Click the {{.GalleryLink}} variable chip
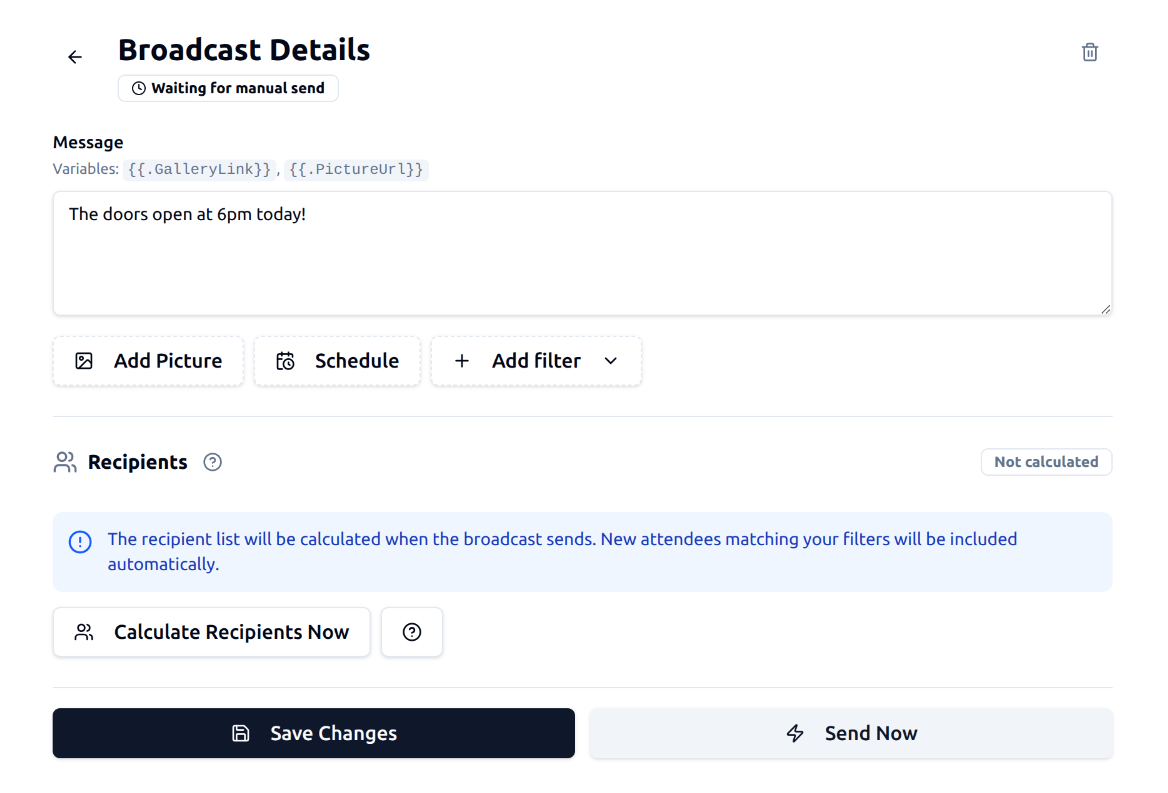The width and height of the screenshot is (1168, 793). tap(199, 170)
